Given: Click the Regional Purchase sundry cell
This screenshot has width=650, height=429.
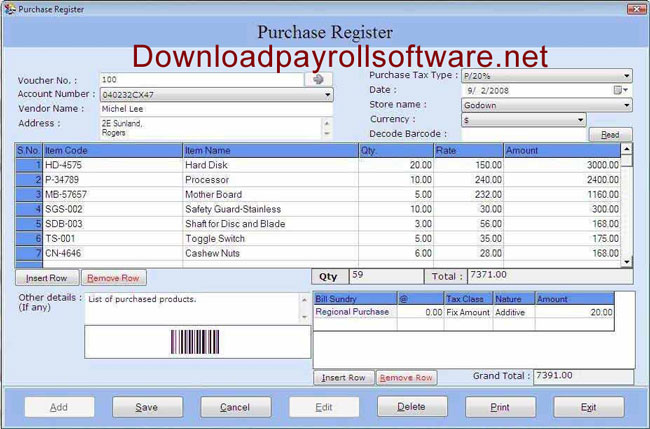Looking at the screenshot, I should coord(355,312).
